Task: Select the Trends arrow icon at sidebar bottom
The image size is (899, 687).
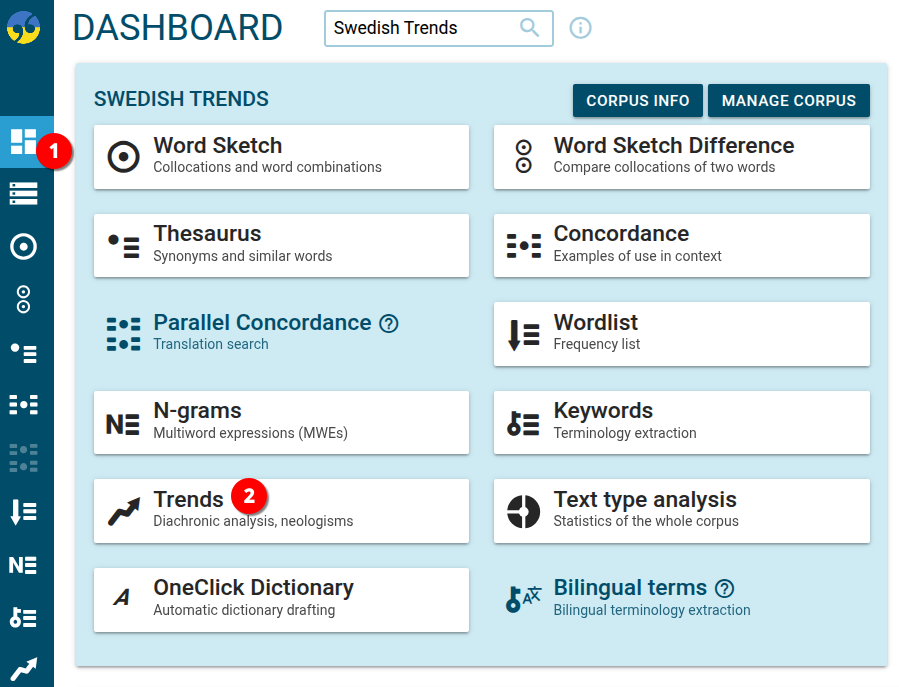Action: [26, 666]
